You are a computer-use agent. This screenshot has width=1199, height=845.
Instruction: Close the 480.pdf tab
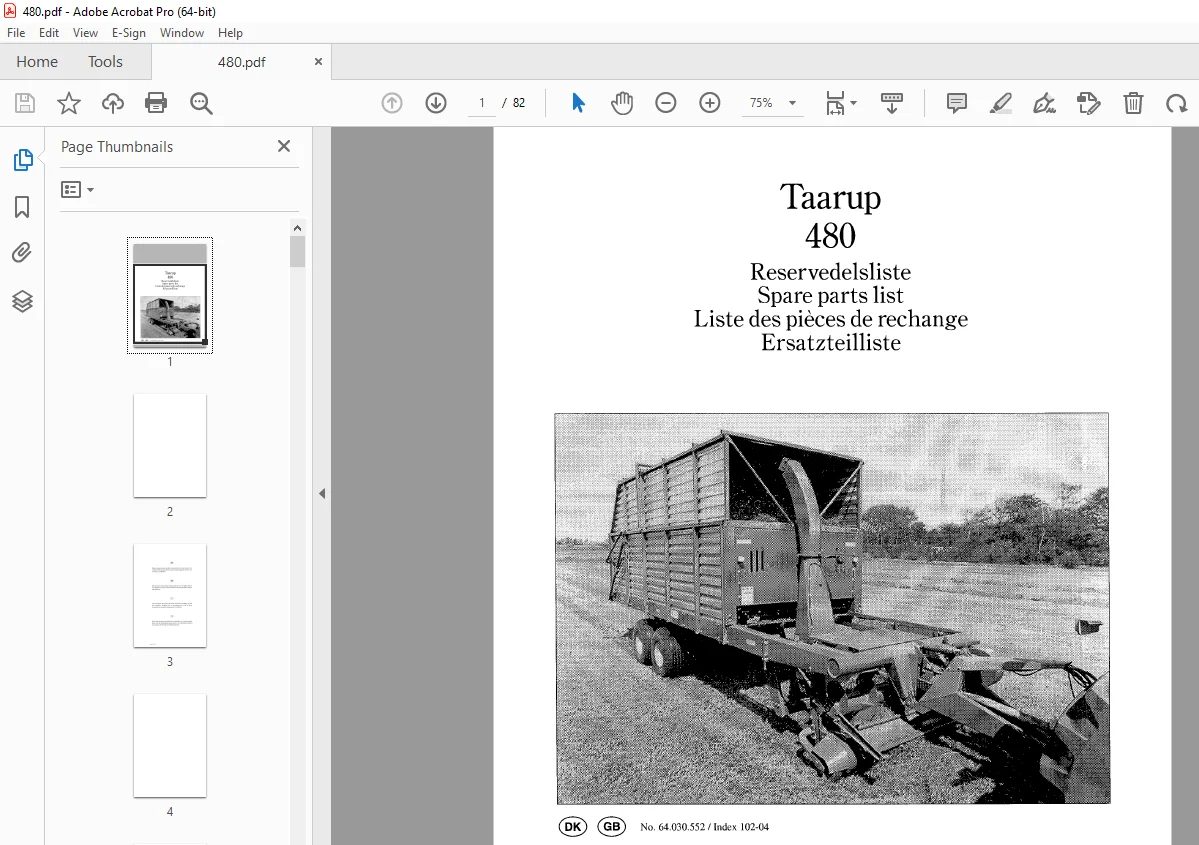(318, 62)
